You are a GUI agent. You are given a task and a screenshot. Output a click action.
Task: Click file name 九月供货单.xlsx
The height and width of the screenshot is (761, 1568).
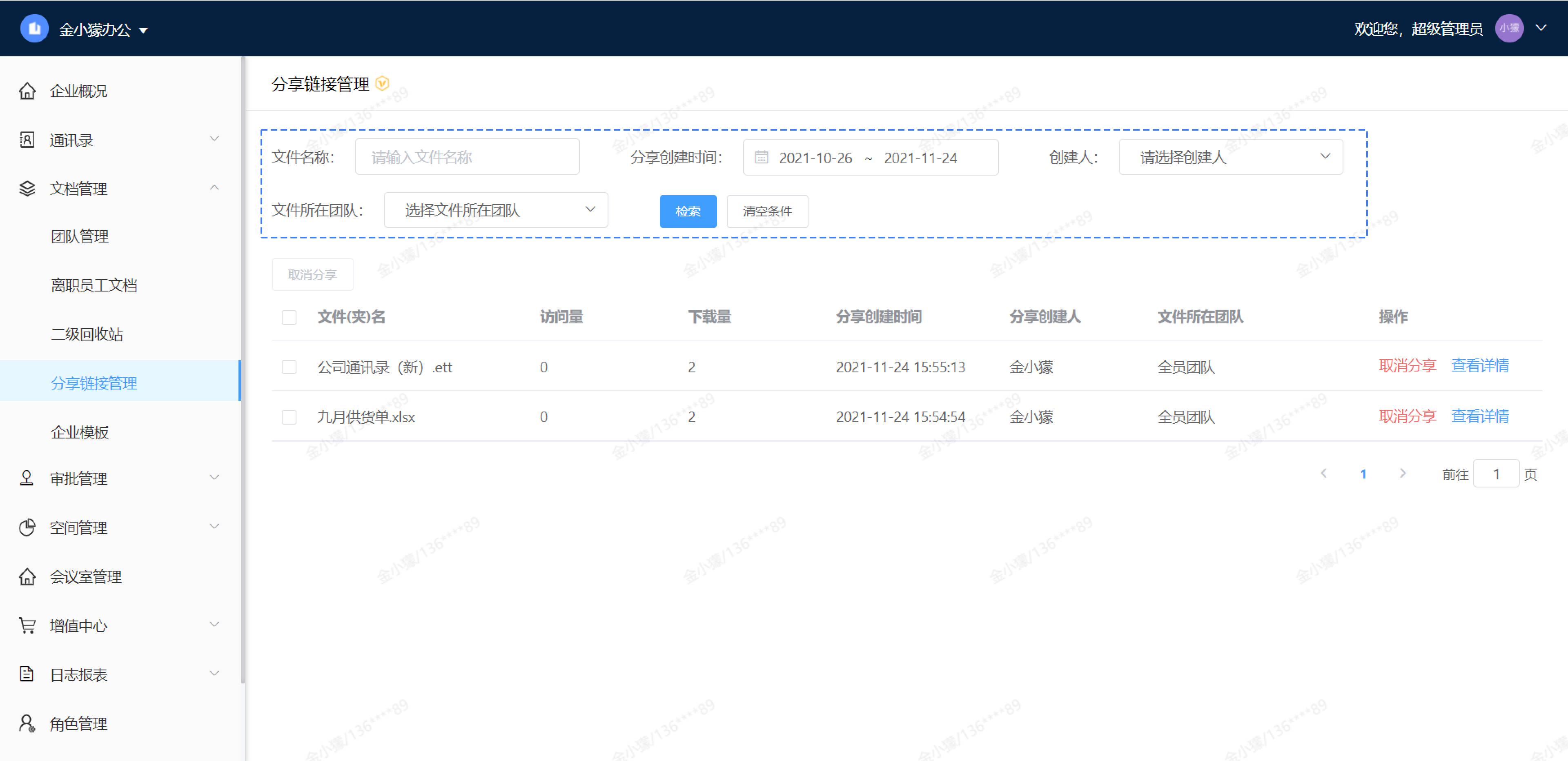click(366, 417)
